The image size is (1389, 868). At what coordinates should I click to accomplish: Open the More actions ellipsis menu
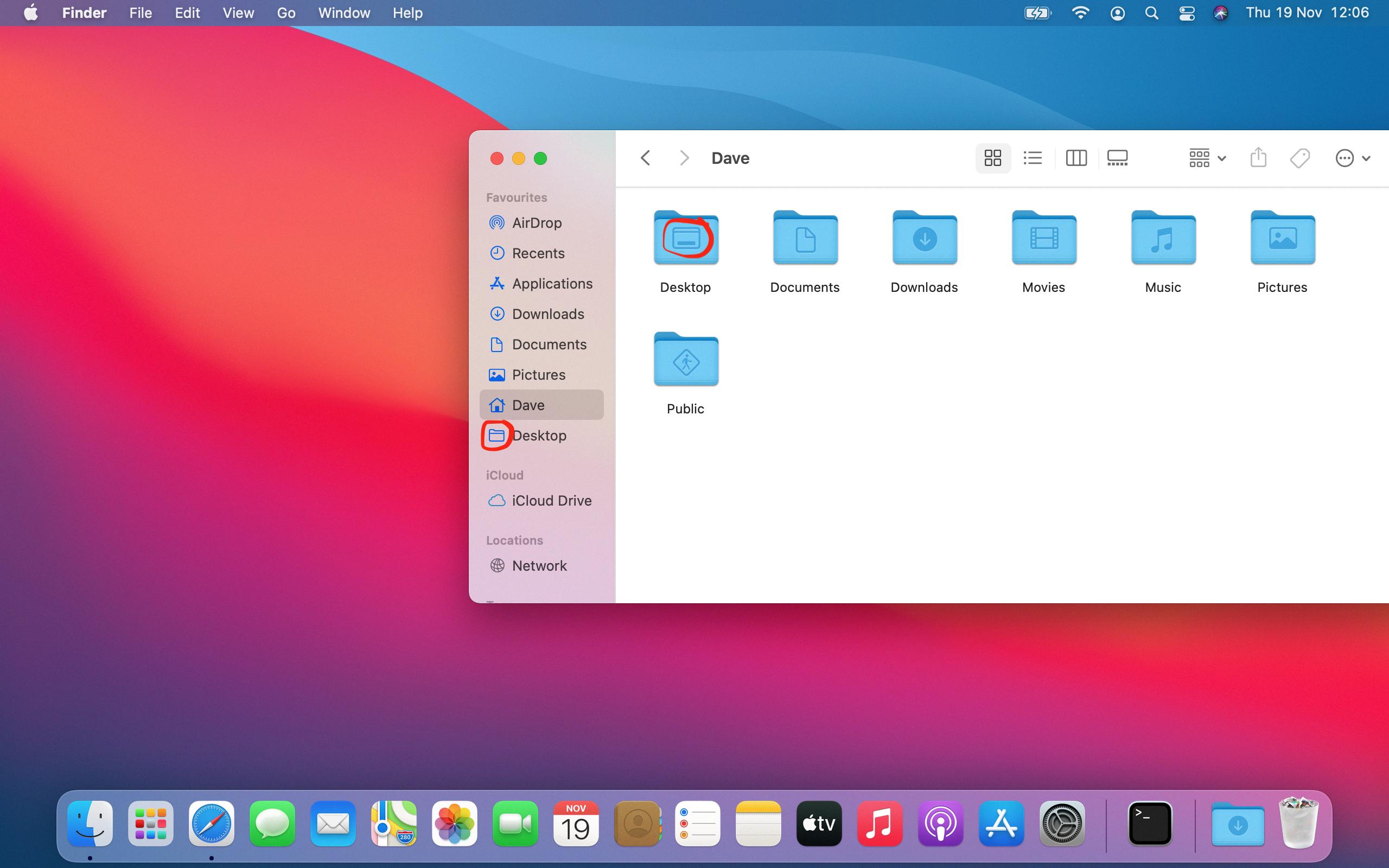1353,158
